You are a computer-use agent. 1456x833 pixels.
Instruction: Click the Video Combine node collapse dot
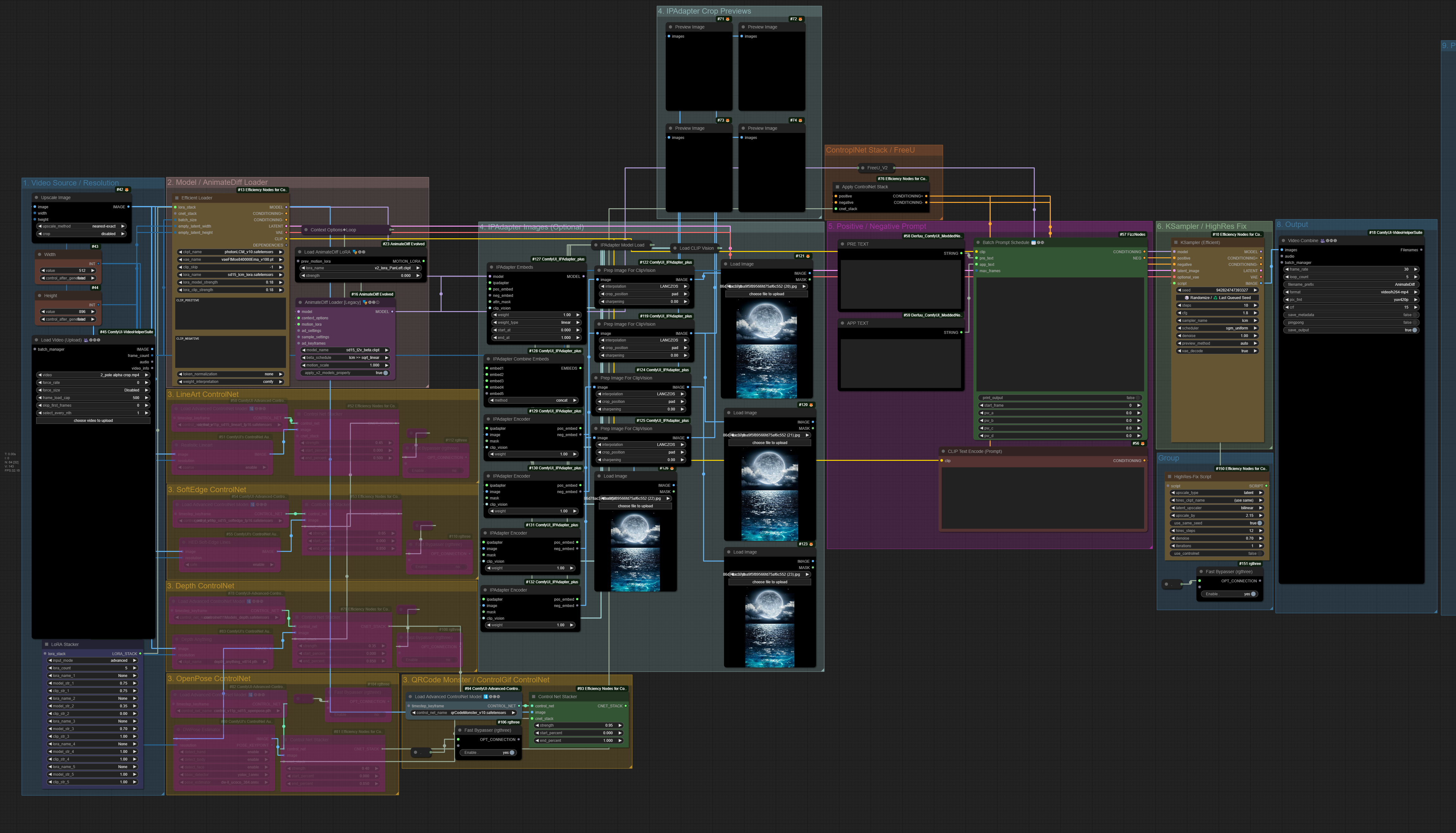coord(1283,241)
